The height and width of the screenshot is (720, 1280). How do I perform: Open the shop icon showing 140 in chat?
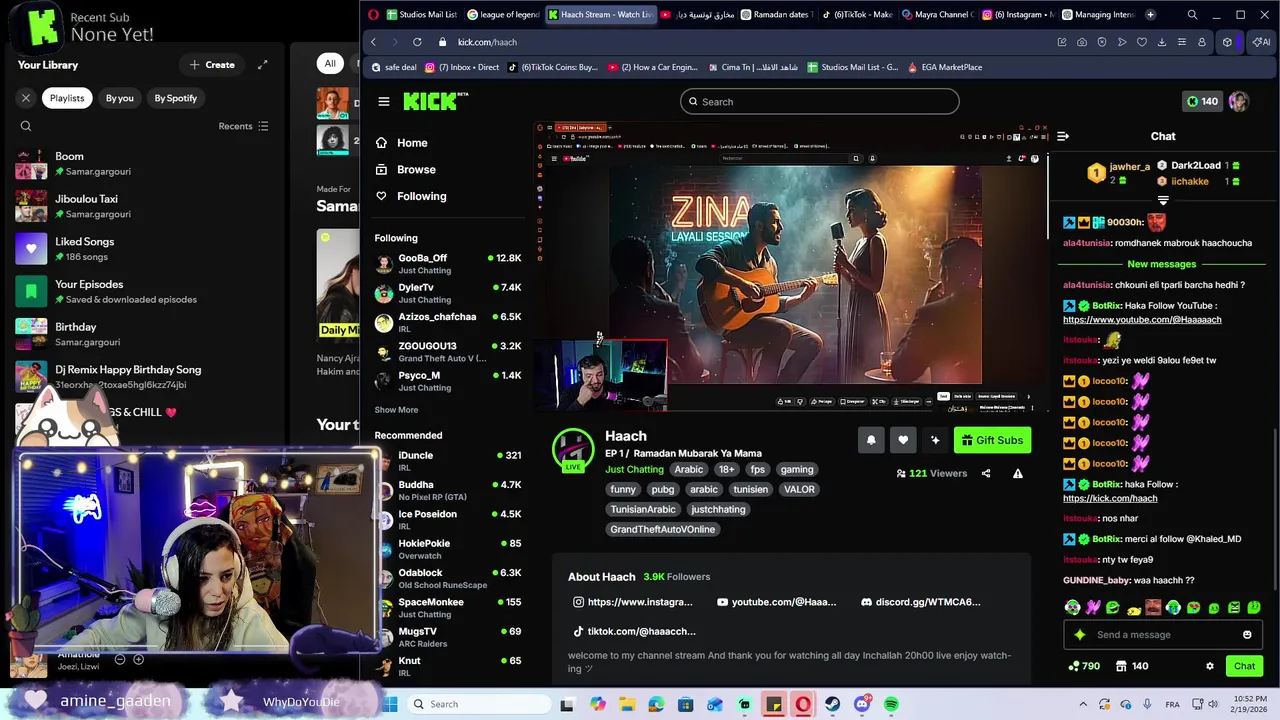pyautogui.click(x=1131, y=666)
